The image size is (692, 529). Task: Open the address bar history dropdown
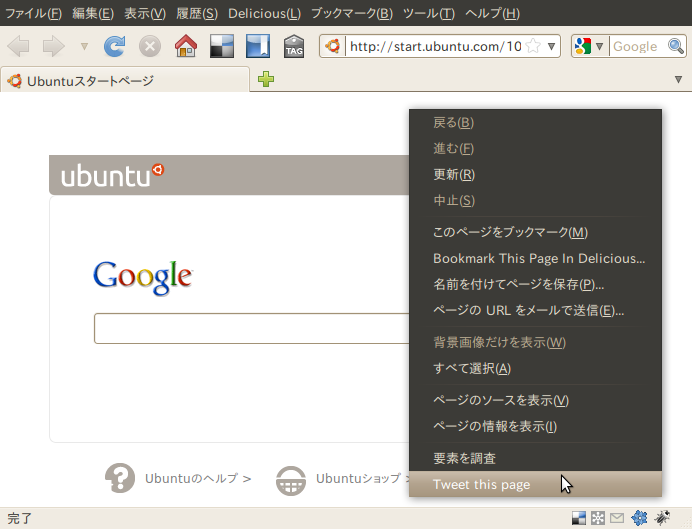(x=551, y=46)
